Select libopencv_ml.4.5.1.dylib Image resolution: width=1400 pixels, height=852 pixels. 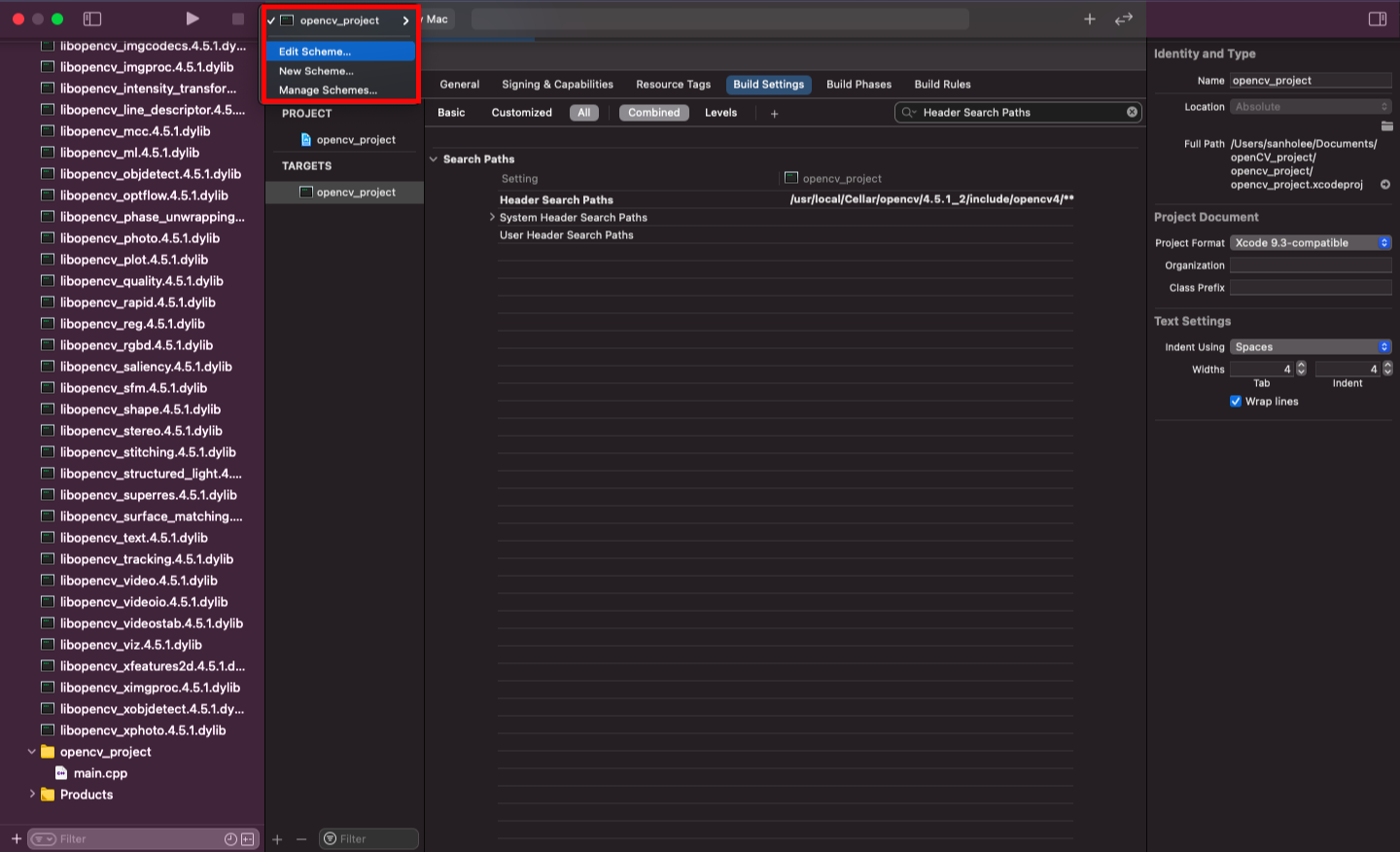[x=129, y=153]
